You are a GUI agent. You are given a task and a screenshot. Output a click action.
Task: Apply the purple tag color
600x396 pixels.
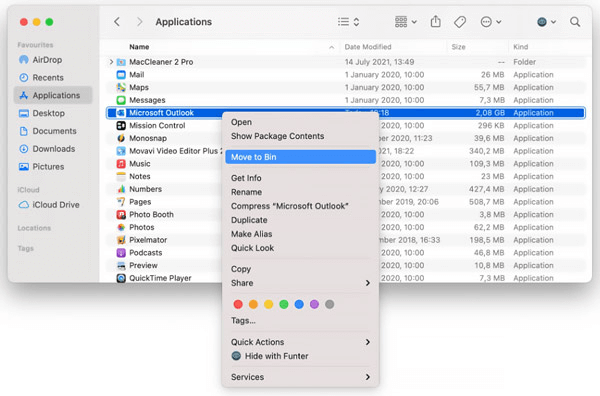315,304
